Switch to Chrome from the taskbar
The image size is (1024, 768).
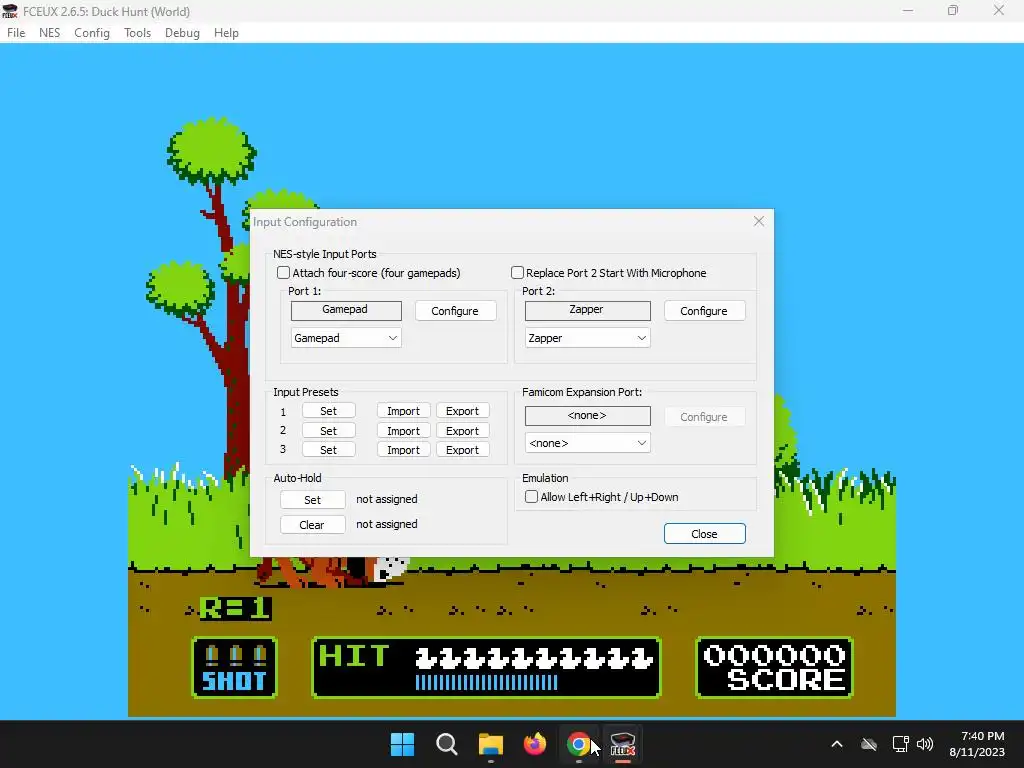[579, 744]
